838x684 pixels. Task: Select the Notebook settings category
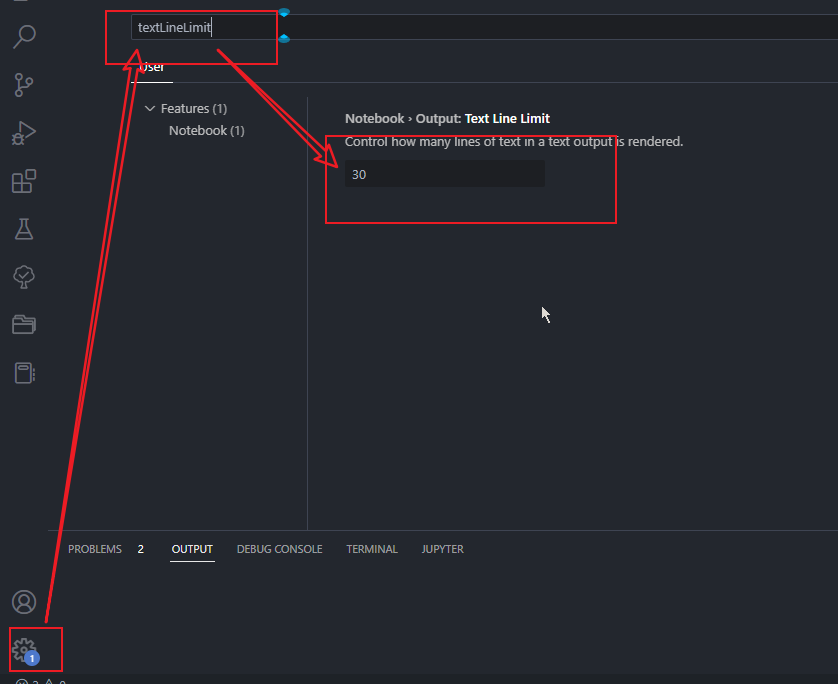206,130
